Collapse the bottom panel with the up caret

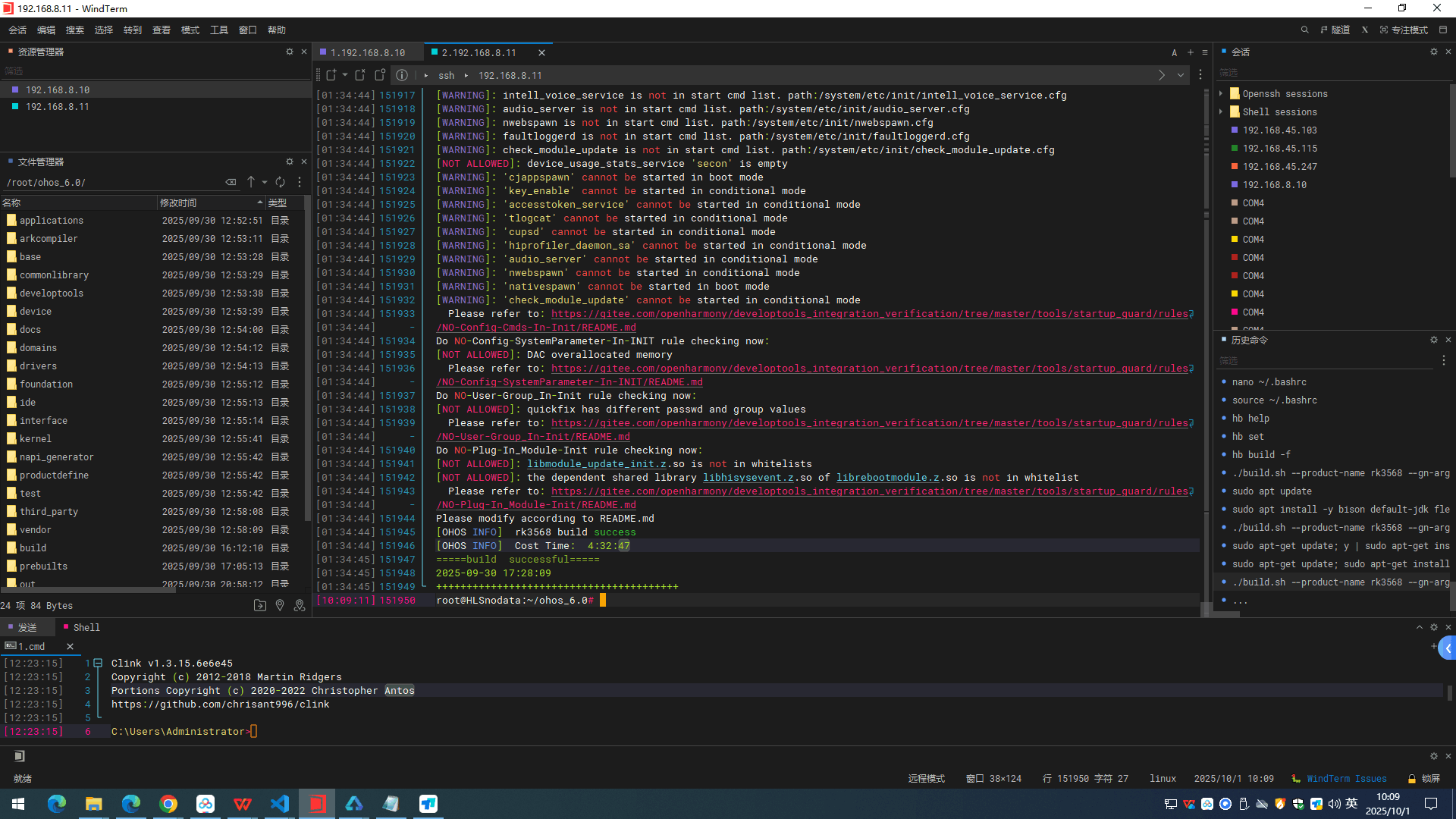coord(1420,627)
